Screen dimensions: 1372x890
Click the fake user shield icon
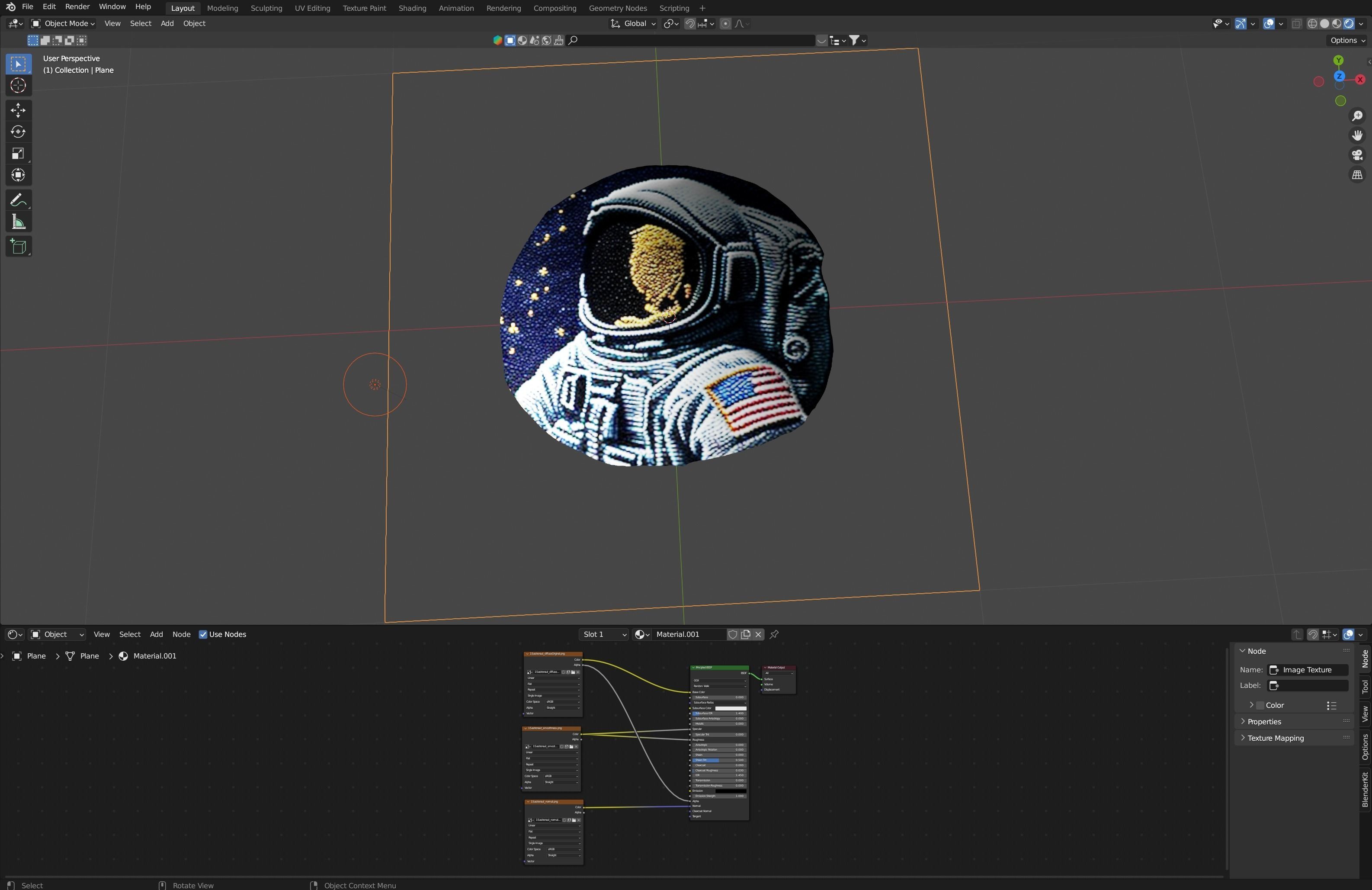(733, 634)
